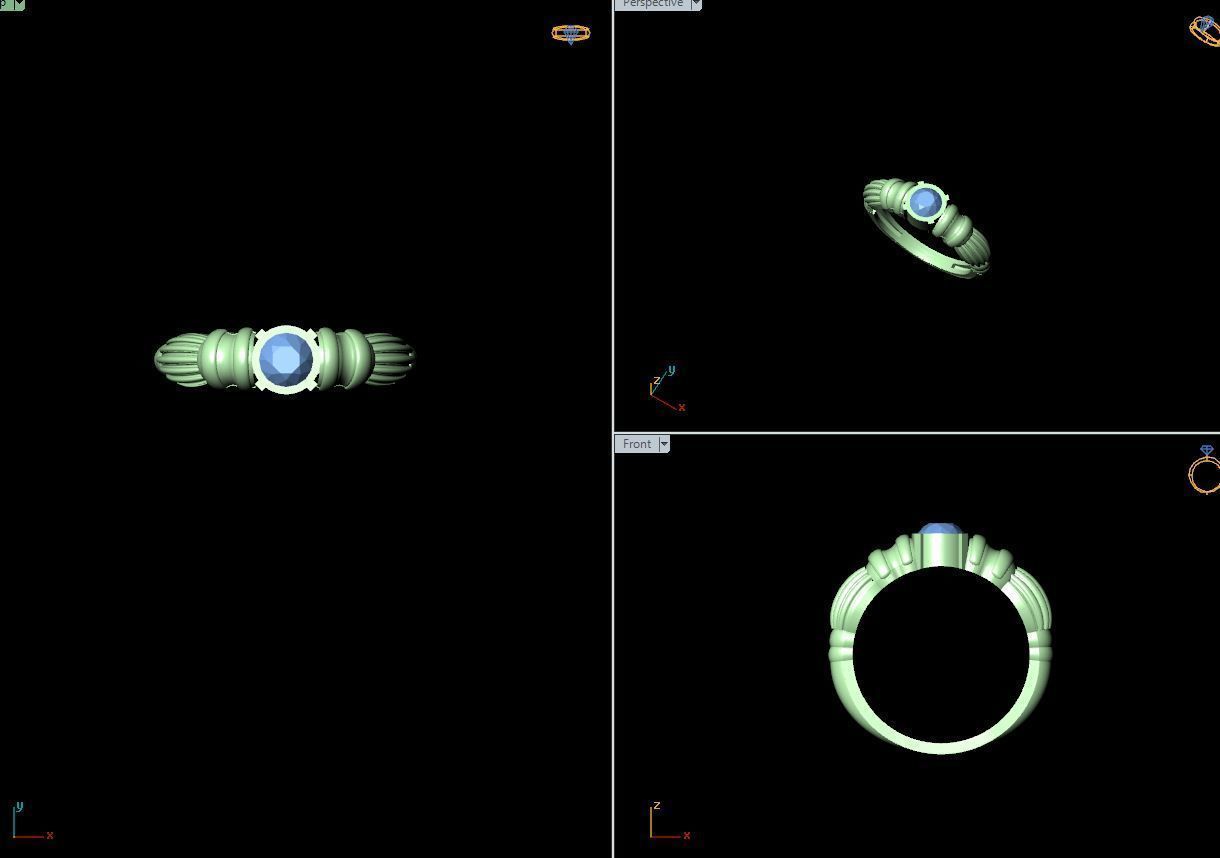Viewport: 1220px width, 858px height.
Task: Click the gem top in the Front view
Action: pos(939,529)
